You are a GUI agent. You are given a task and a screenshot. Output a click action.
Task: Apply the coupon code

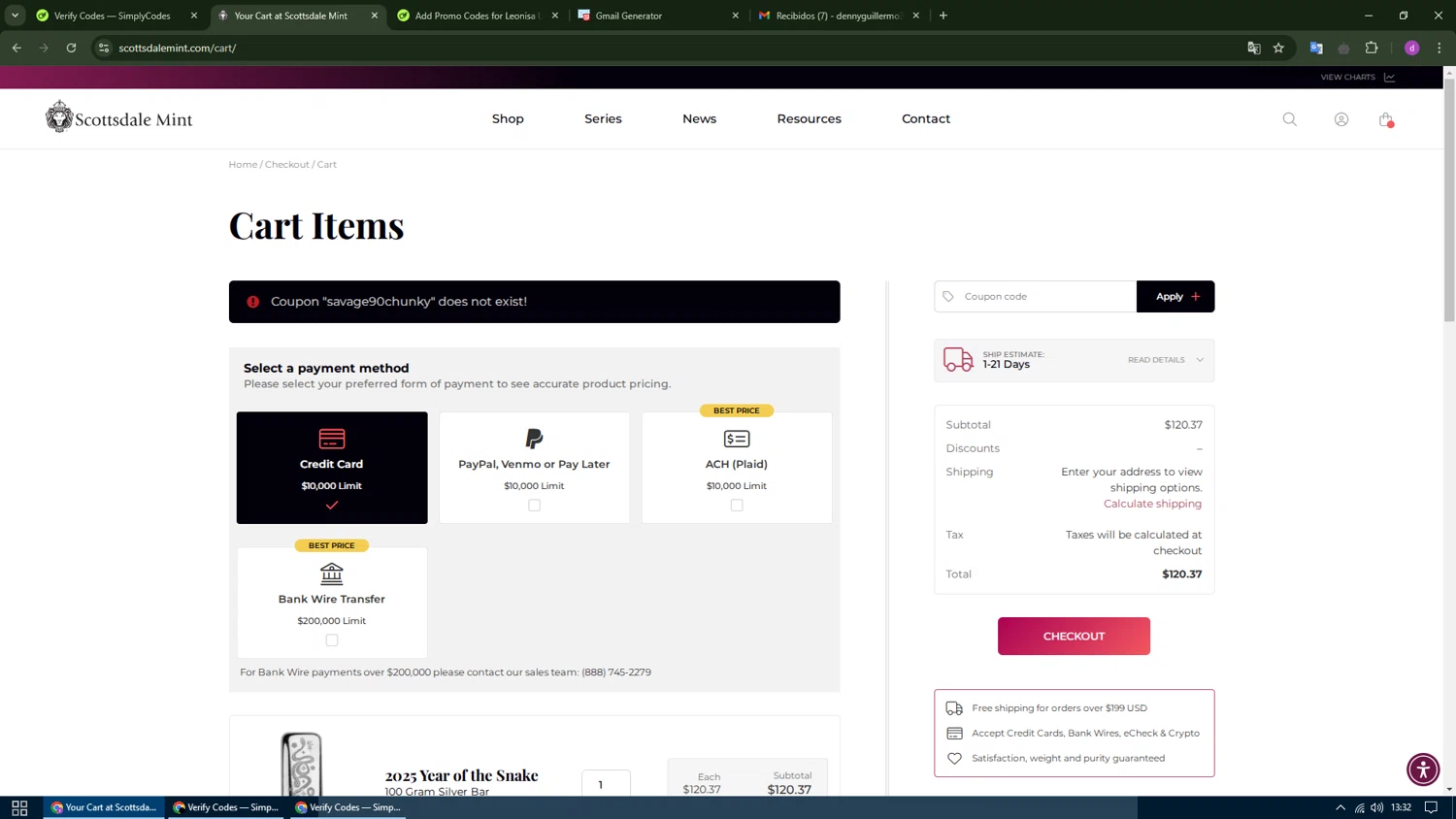(1175, 296)
